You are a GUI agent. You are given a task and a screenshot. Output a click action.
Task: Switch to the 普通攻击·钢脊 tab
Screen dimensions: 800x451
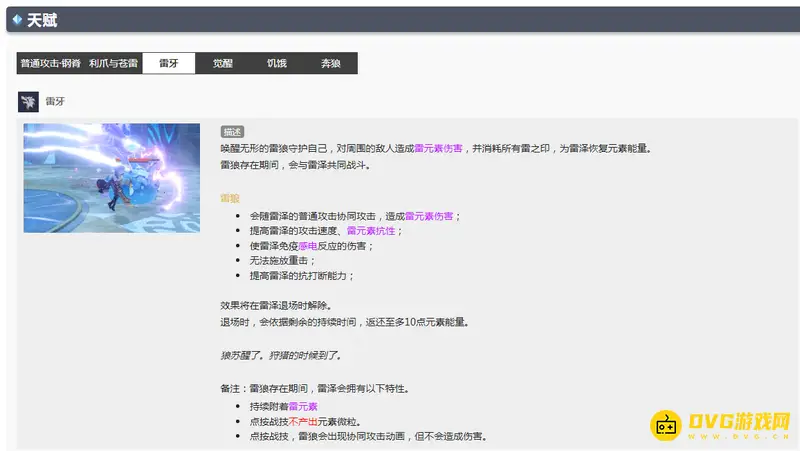(50, 63)
